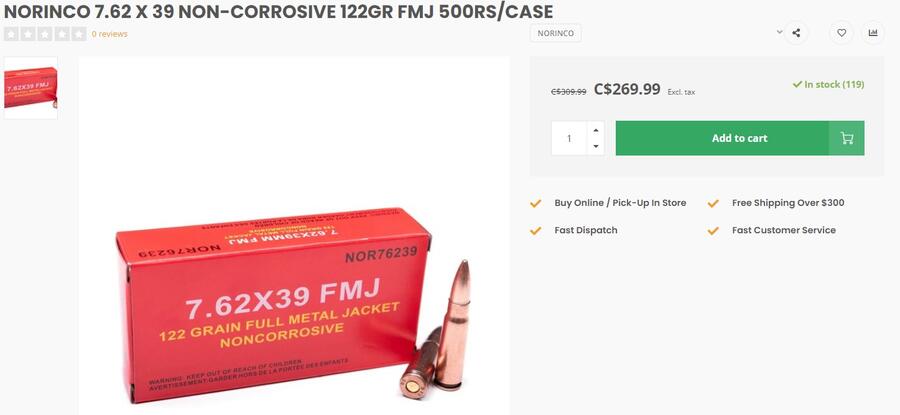The width and height of the screenshot is (900, 415).
Task: Click the compare chart icon
Action: 873,33
